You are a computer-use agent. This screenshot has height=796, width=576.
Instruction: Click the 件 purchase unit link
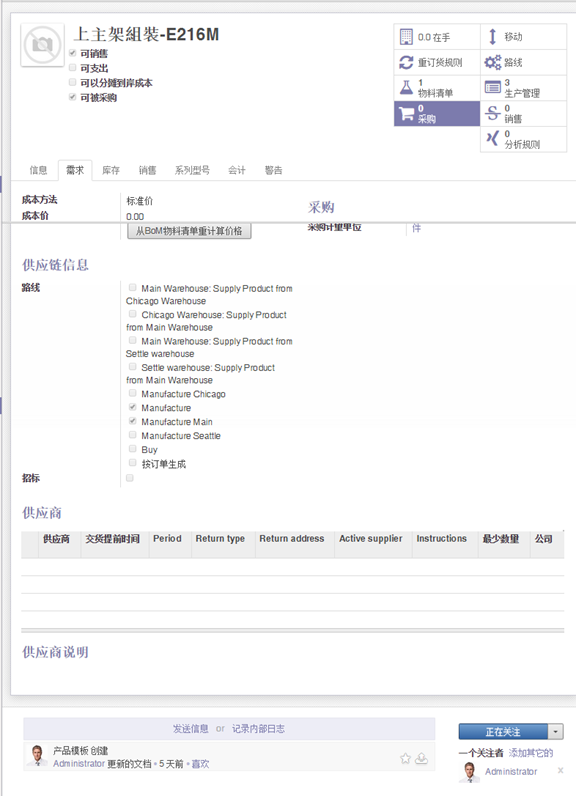pyautogui.click(x=416, y=228)
